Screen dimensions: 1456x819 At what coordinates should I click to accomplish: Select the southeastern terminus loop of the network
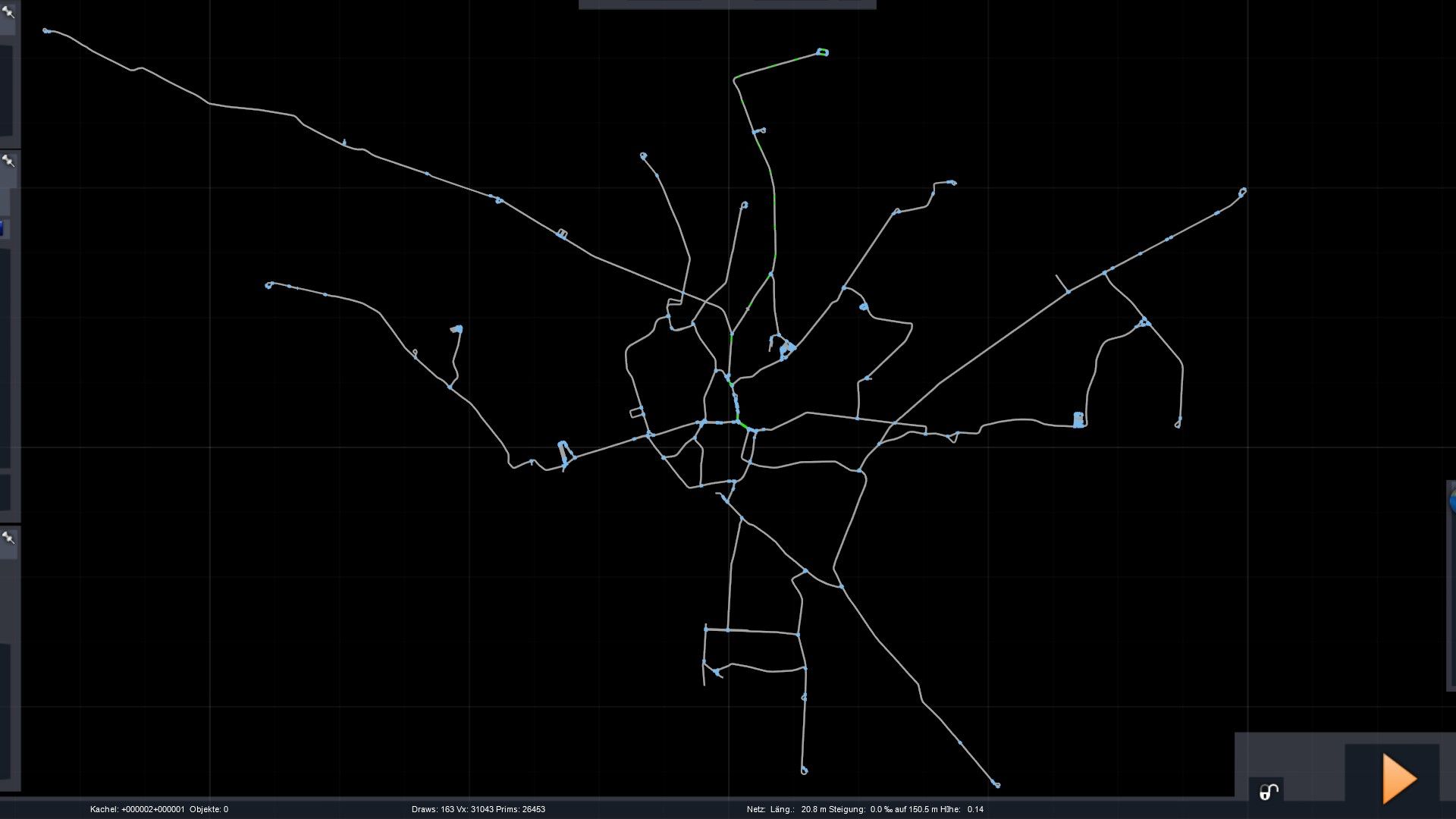click(x=996, y=784)
